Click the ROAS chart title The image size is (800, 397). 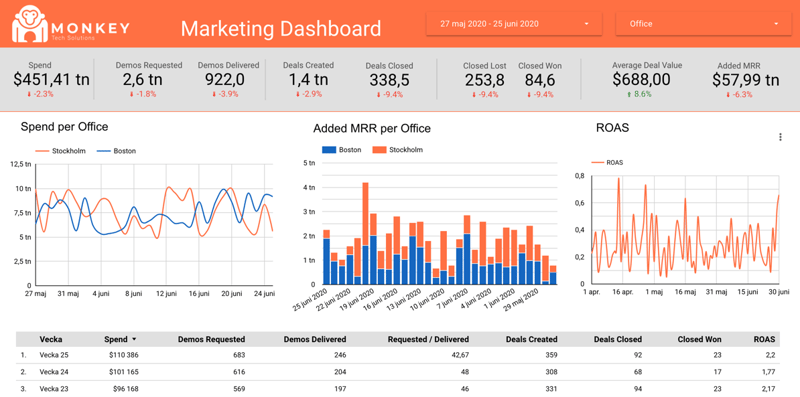click(x=612, y=128)
